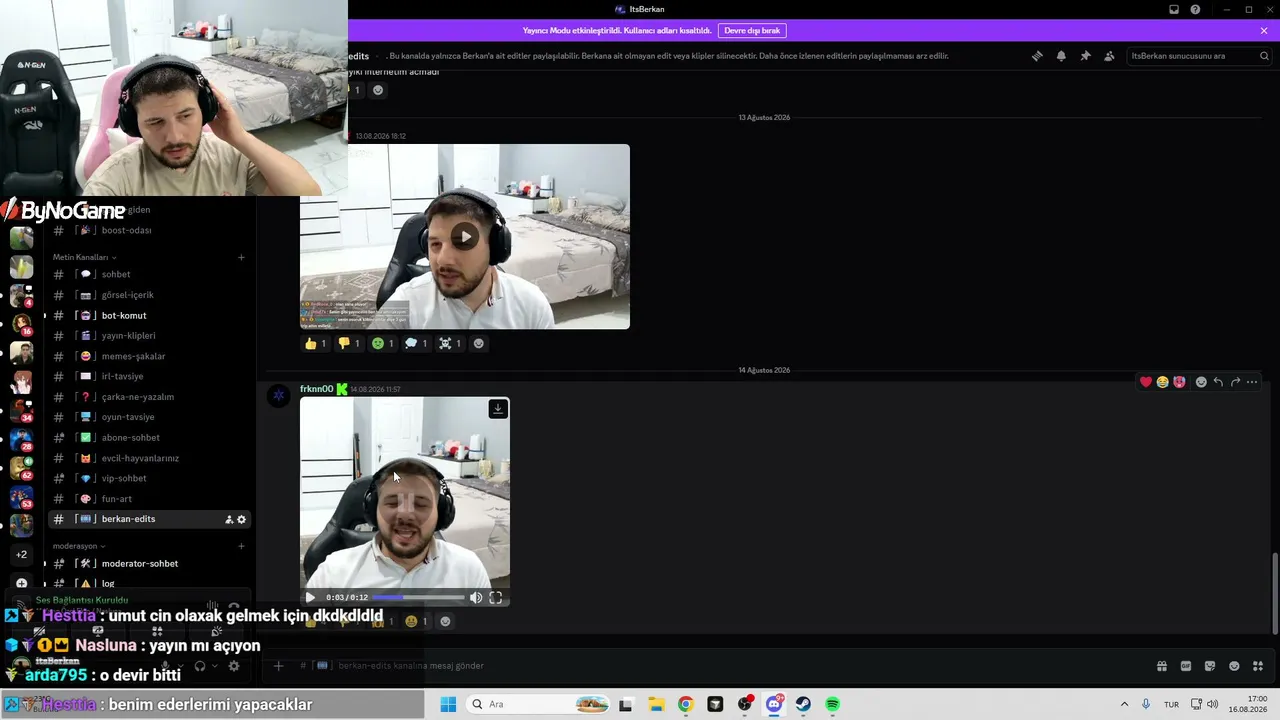Click the 'Devre dışı bırak' button
Viewport: 1280px width, 720px height.
[x=752, y=31]
